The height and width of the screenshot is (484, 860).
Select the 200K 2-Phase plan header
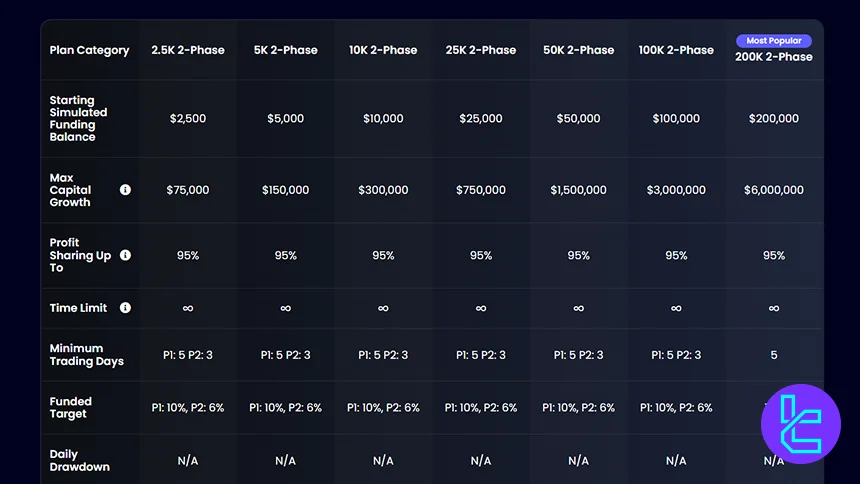tap(773, 57)
